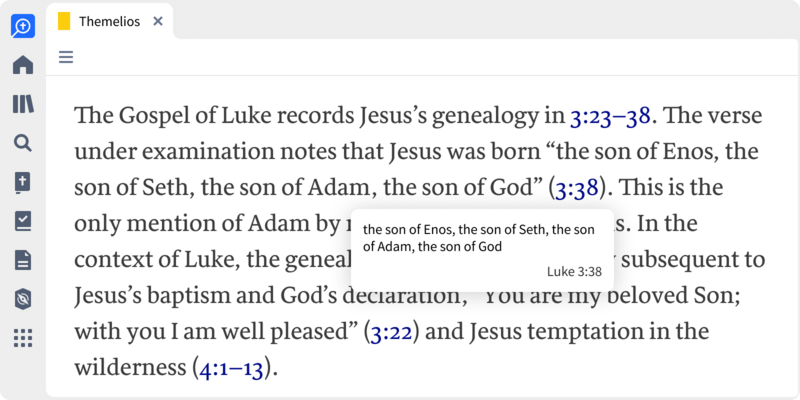Follow the 3:38 verse link
Viewport: 800px width, 400px height.
[577, 188]
